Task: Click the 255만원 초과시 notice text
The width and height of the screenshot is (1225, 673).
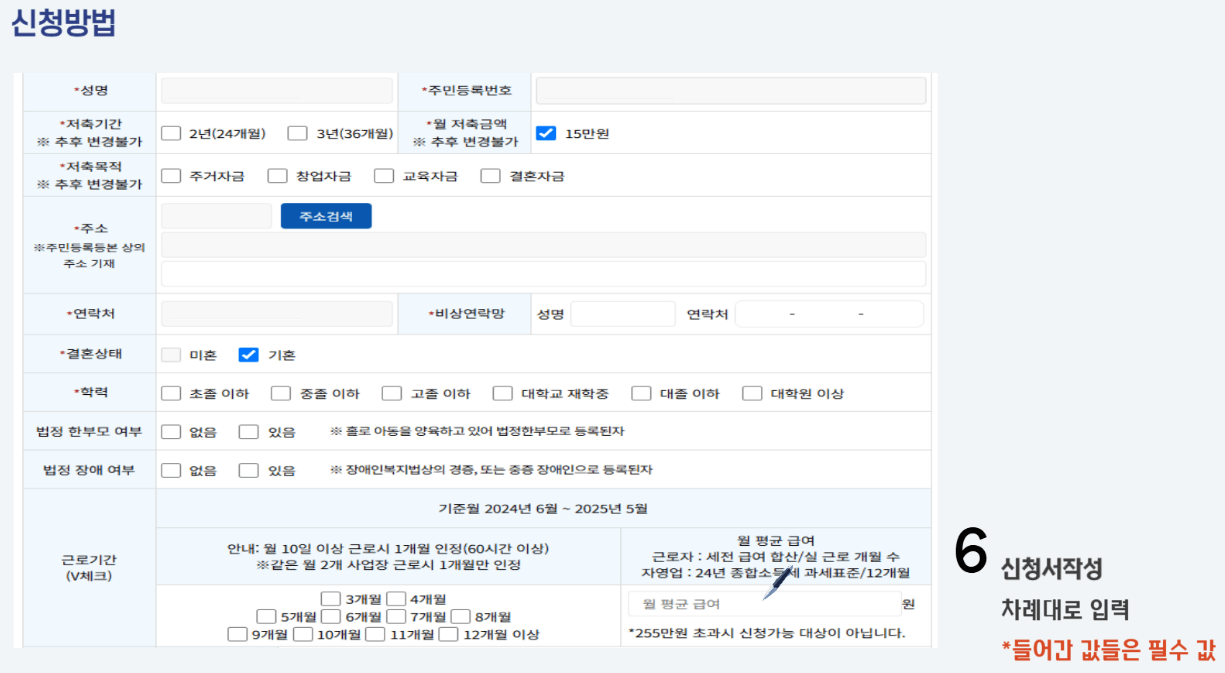Action: 767,633
